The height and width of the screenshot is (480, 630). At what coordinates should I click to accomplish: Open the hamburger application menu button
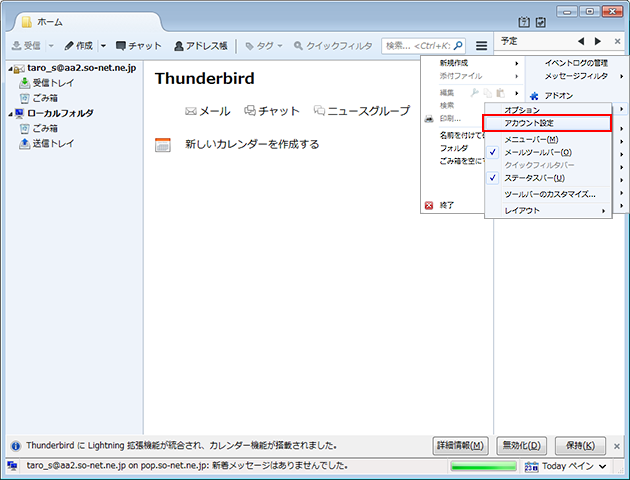(482, 46)
